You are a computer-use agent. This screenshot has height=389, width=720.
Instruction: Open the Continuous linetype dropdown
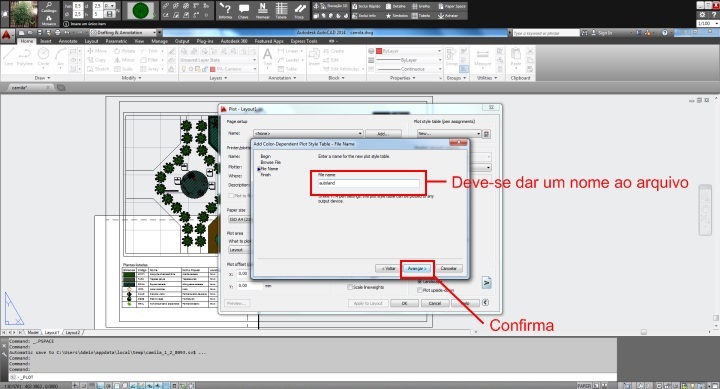pos(409,69)
